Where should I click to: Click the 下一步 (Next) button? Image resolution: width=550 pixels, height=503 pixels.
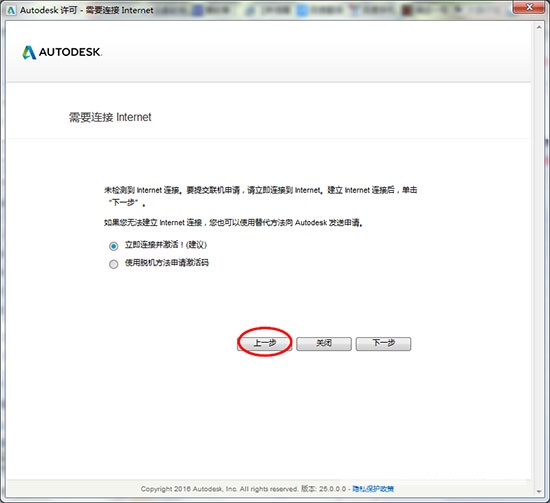[x=383, y=343]
